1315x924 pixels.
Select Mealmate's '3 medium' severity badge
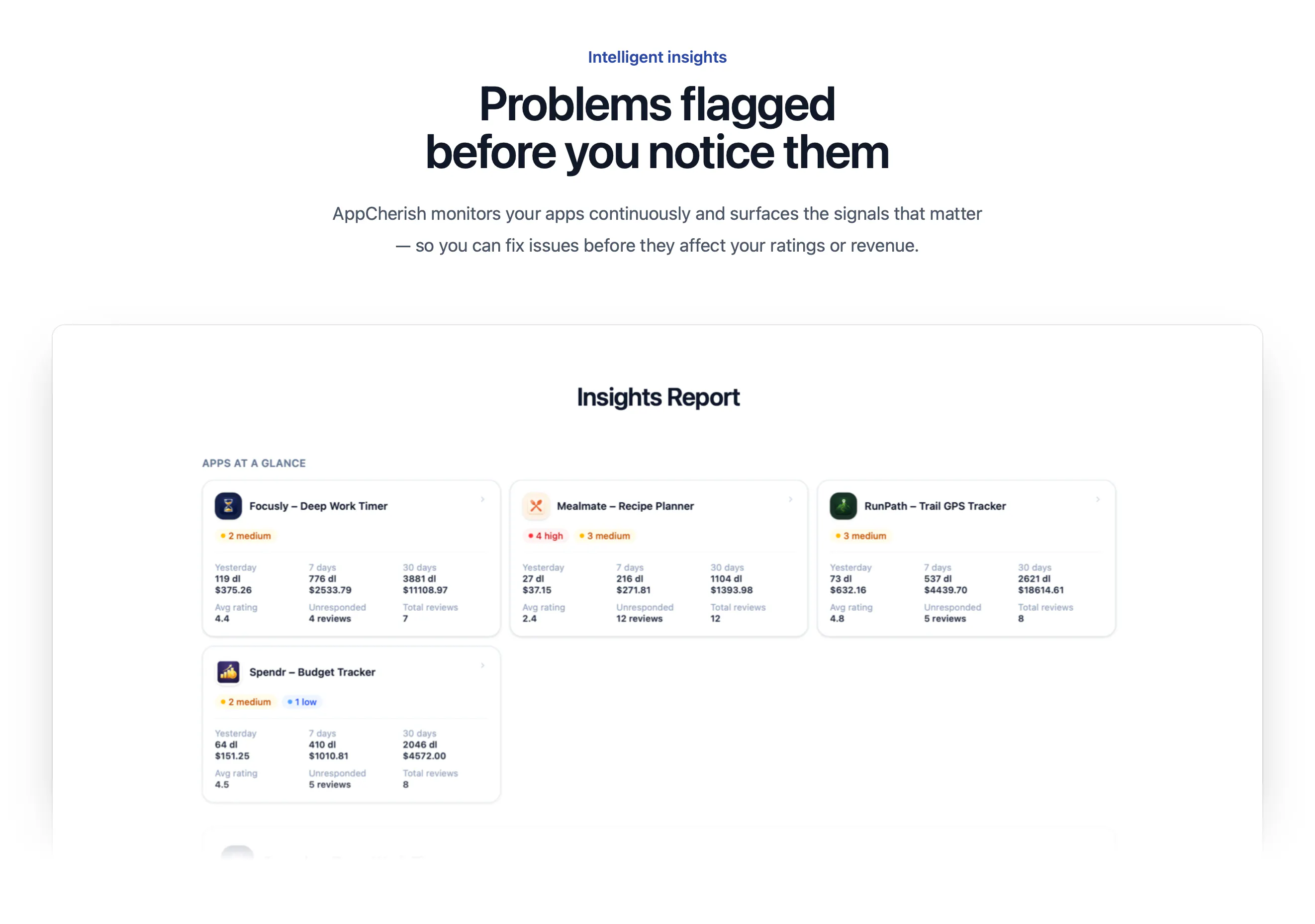tap(605, 536)
